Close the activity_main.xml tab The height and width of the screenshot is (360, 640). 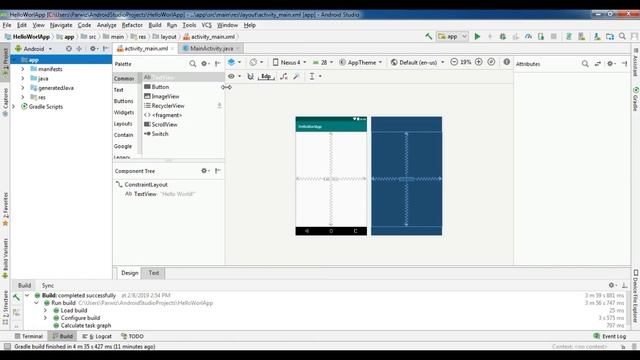pyautogui.click(x=172, y=49)
